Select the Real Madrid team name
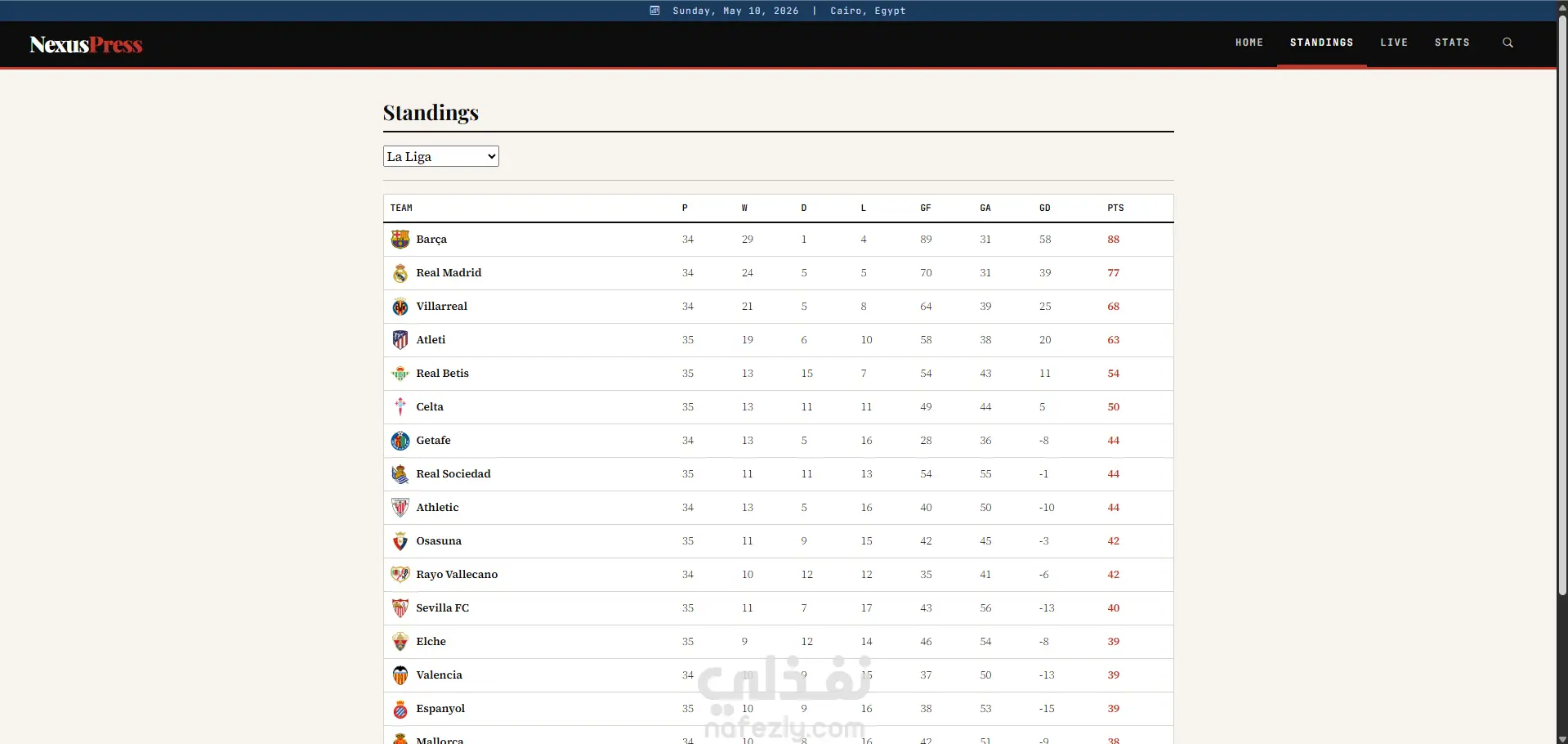 click(449, 273)
